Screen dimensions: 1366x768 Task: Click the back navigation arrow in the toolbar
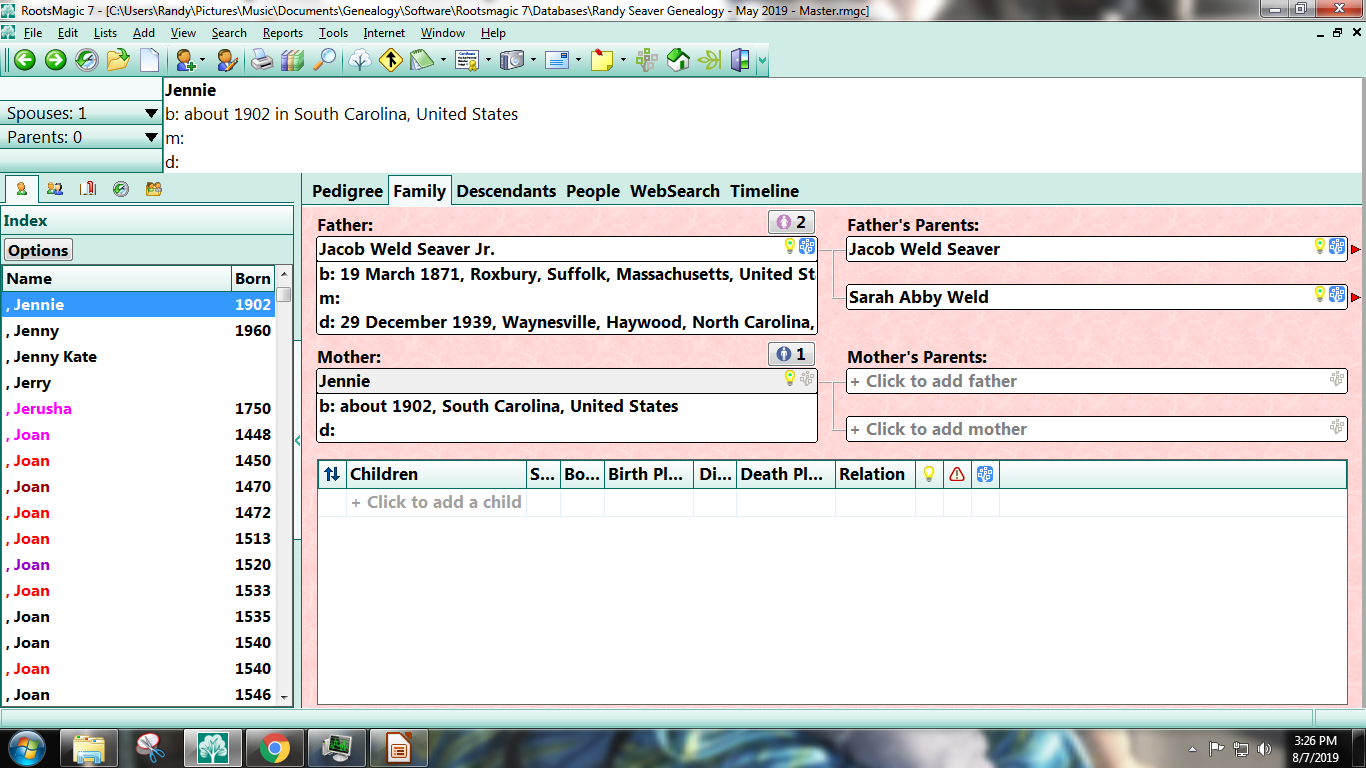(25, 60)
